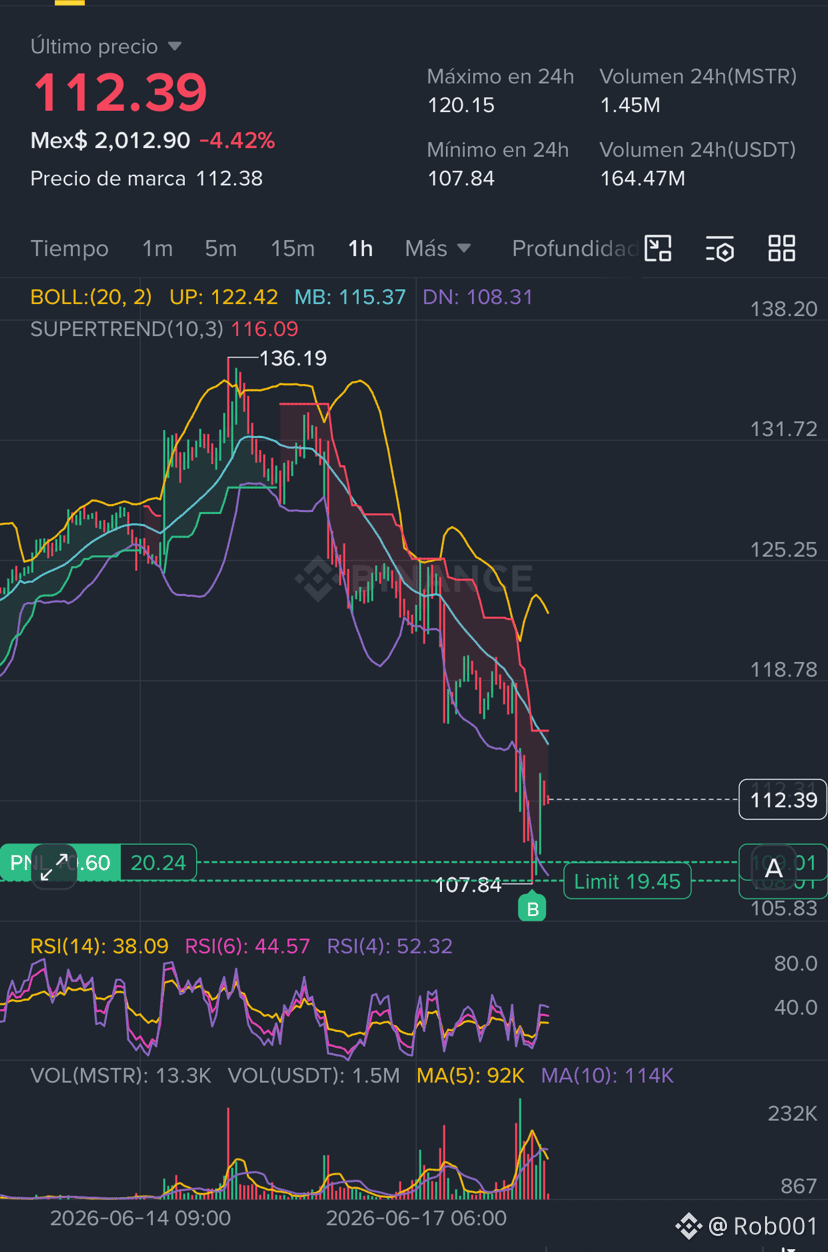This screenshot has height=1252, width=828.
Task: Tap the 131.72 price axis label
Action: pyautogui.click(x=784, y=429)
